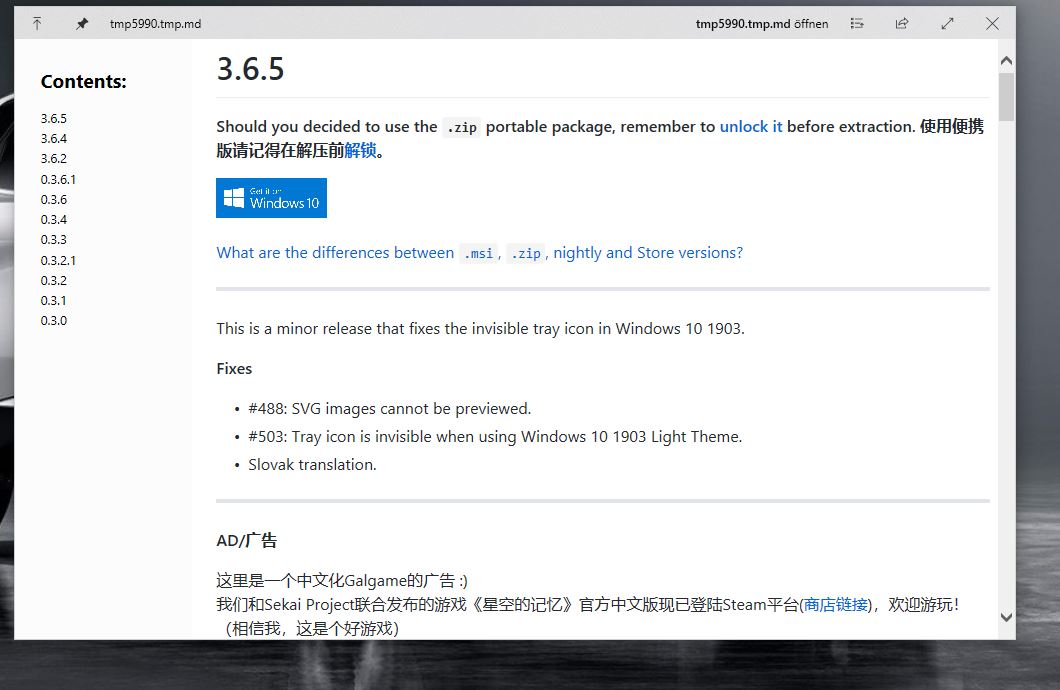Open the 商店链接 Steam store link
The image size is (1060, 690).
[x=836, y=604]
